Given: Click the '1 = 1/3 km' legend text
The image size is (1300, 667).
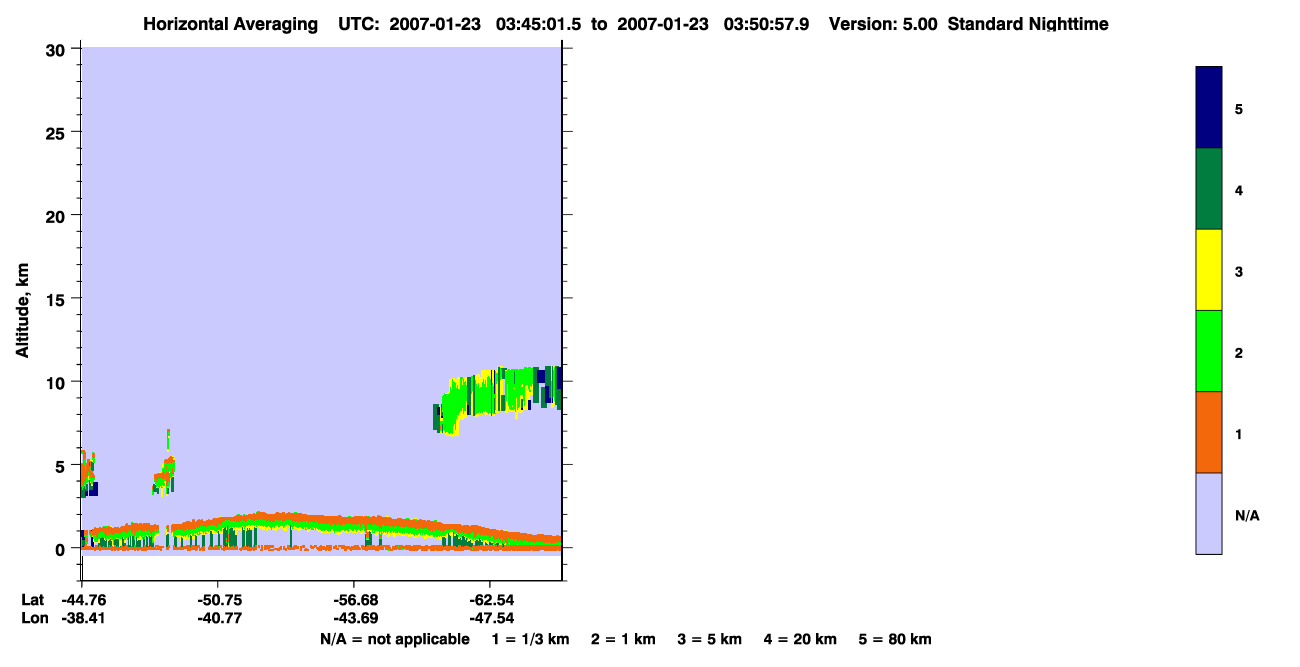Looking at the screenshot, I should (x=530, y=639).
